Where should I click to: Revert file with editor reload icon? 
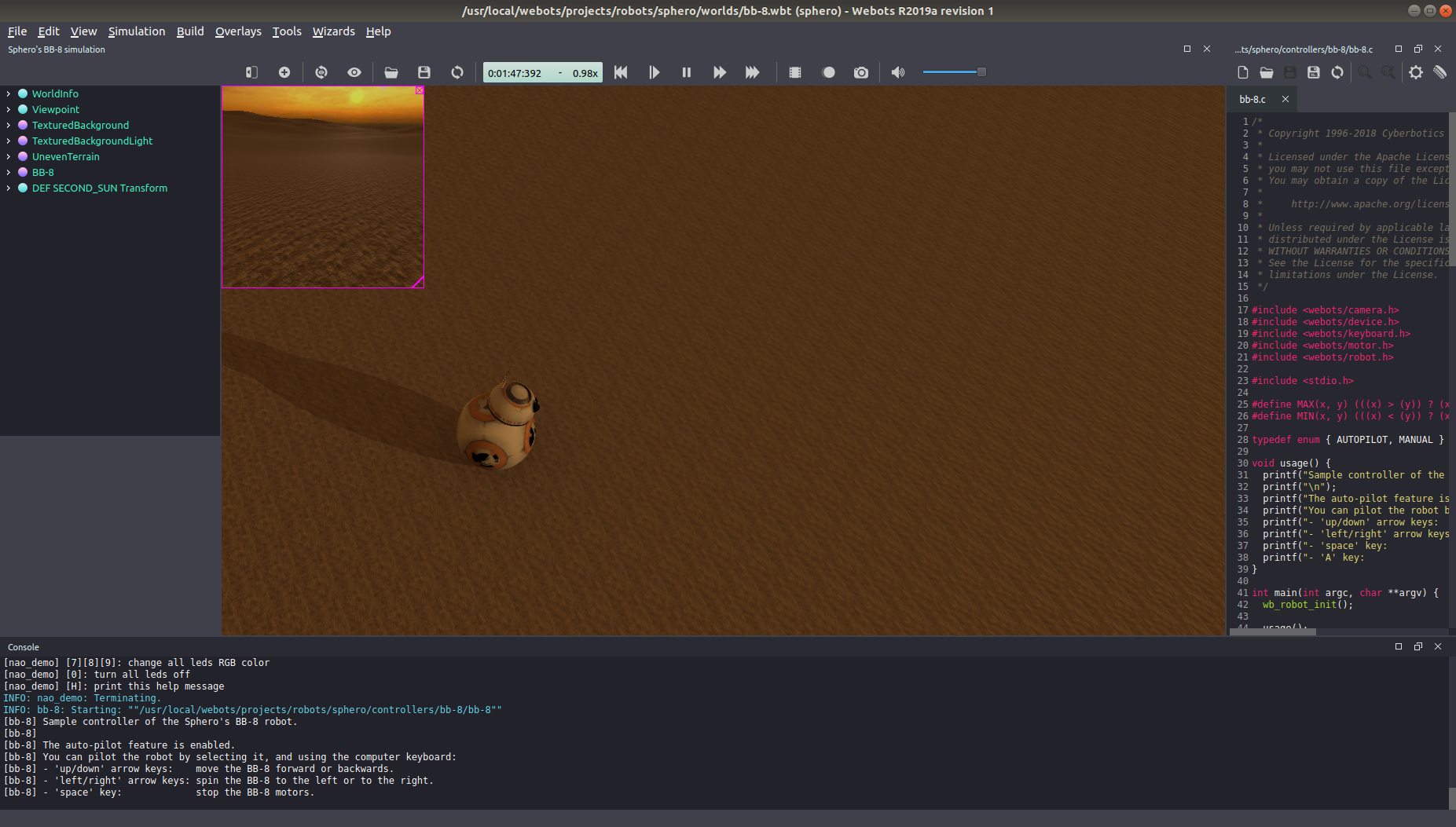pyautogui.click(x=1337, y=72)
